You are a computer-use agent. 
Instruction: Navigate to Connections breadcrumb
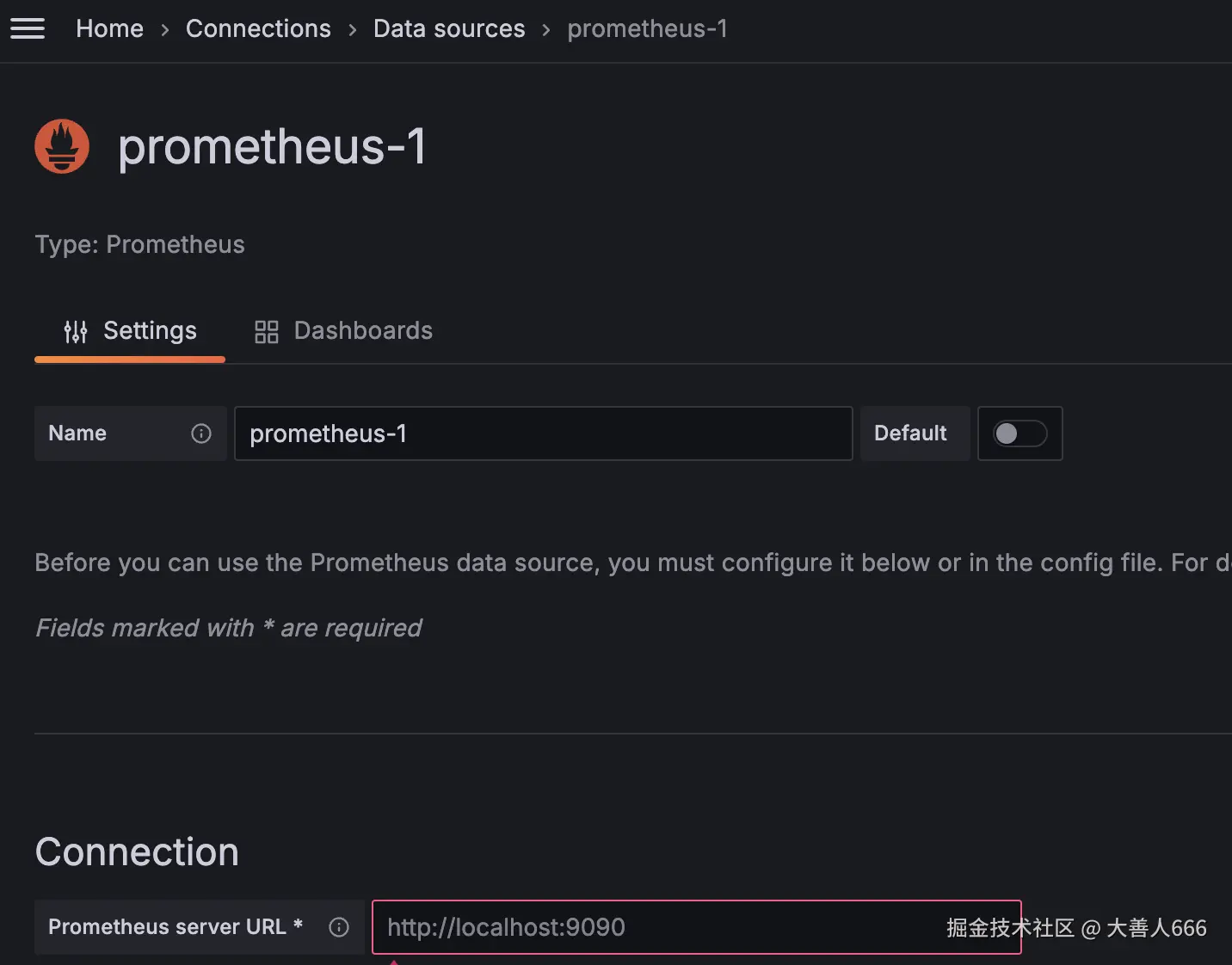258,28
